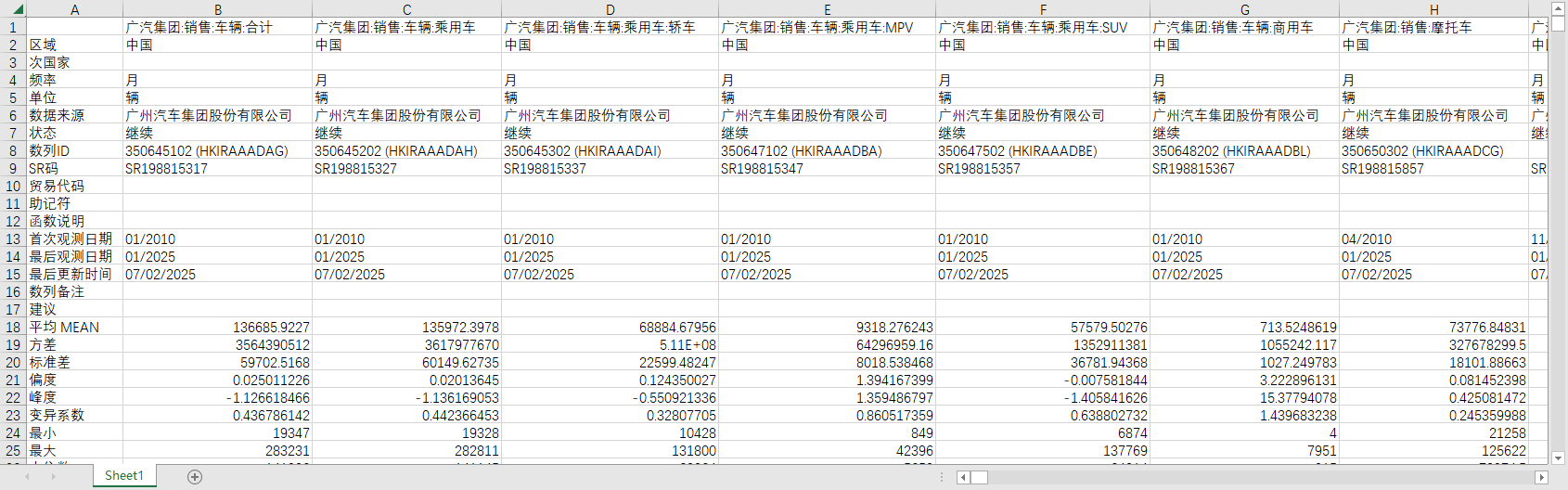Screen dimensions: 1568x490
Task: Click maximum value '137769'
Action: tap(1043, 450)
